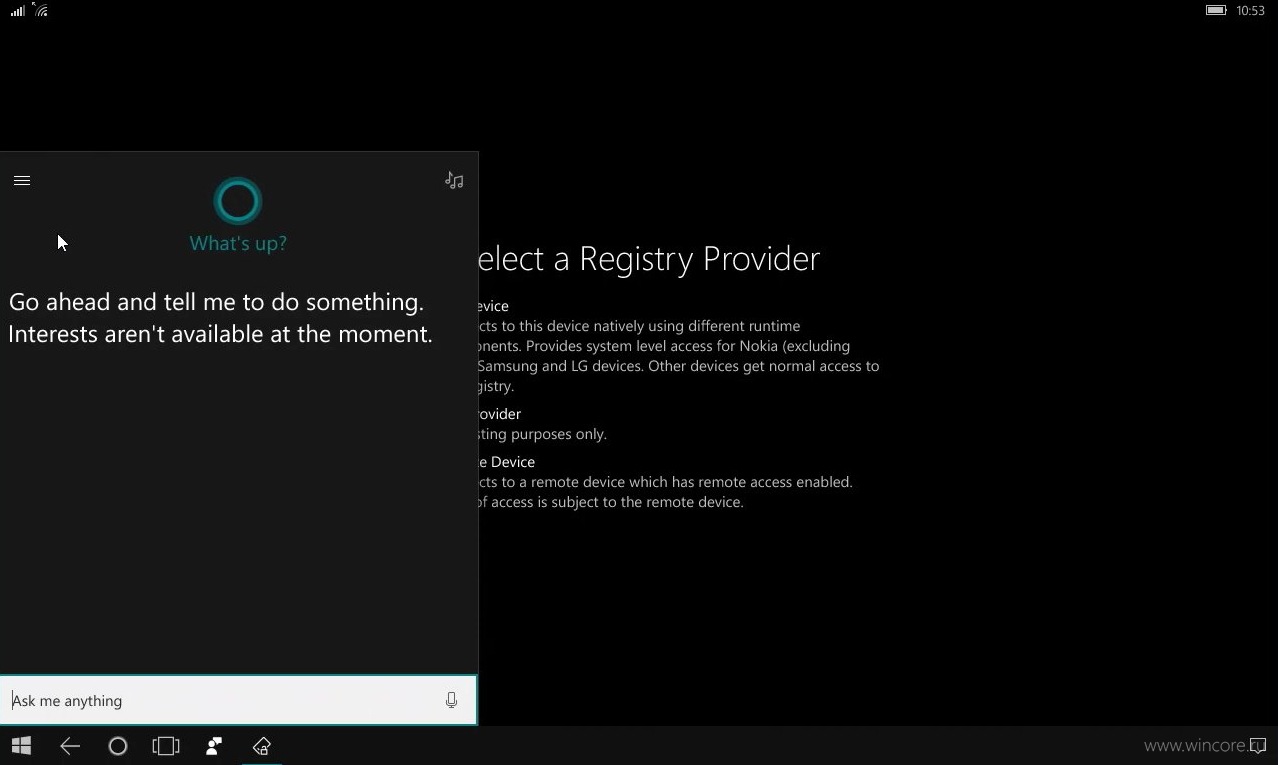Screen dimensions: 1278x765
Task: Click 'Interests aren't available at the moment.'
Action: [220, 334]
